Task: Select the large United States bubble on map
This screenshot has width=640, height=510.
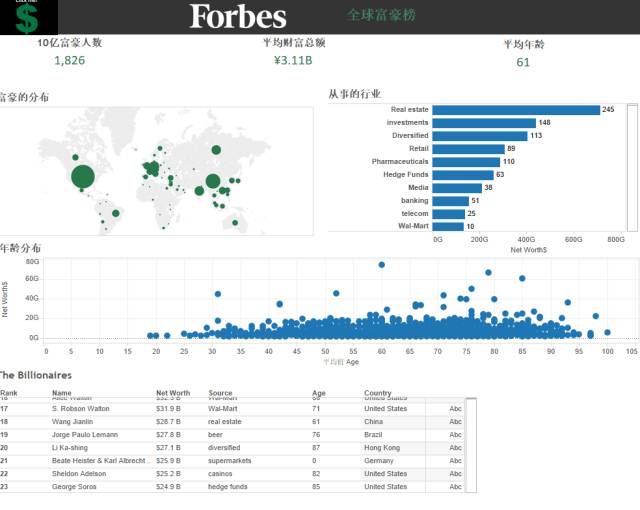Action: click(x=83, y=177)
